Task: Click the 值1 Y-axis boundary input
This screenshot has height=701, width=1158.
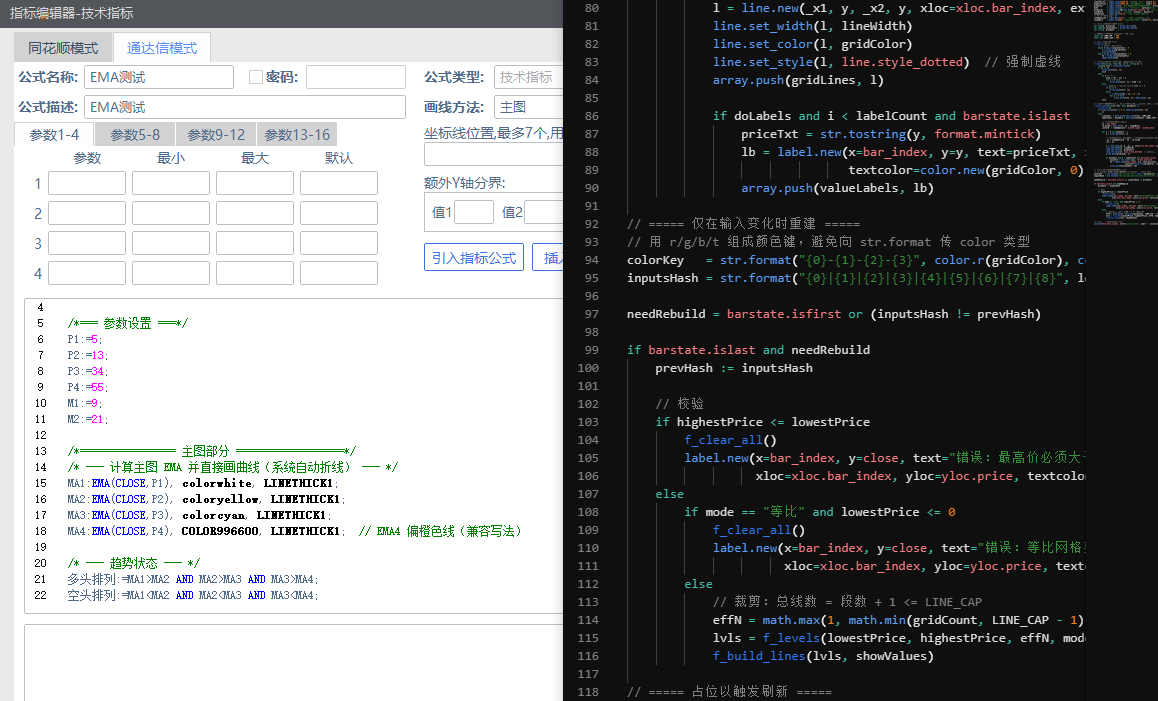Action: click(473, 212)
